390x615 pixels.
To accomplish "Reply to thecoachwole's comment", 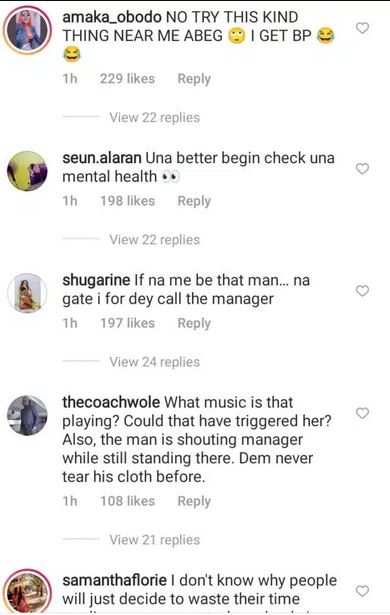I will point(194,501).
